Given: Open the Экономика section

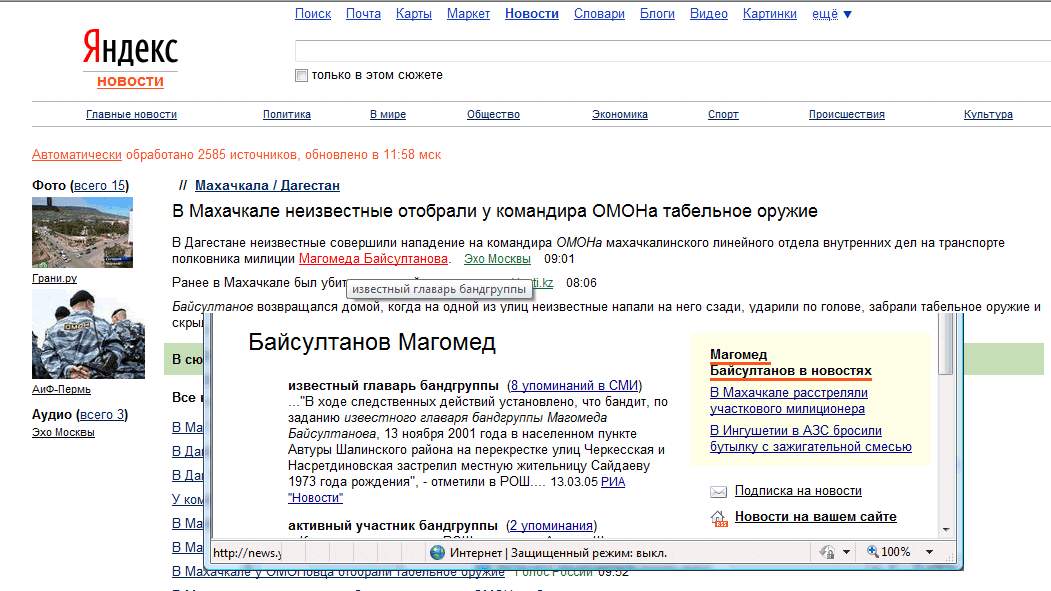Looking at the screenshot, I should tap(620, 115).
